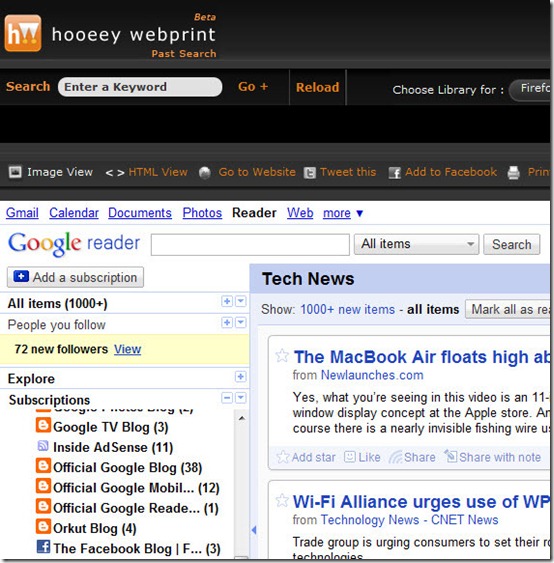This screenshot has width=554, height=563.
Task: Click the Google Reader Search button
Action: click(511, 245)
